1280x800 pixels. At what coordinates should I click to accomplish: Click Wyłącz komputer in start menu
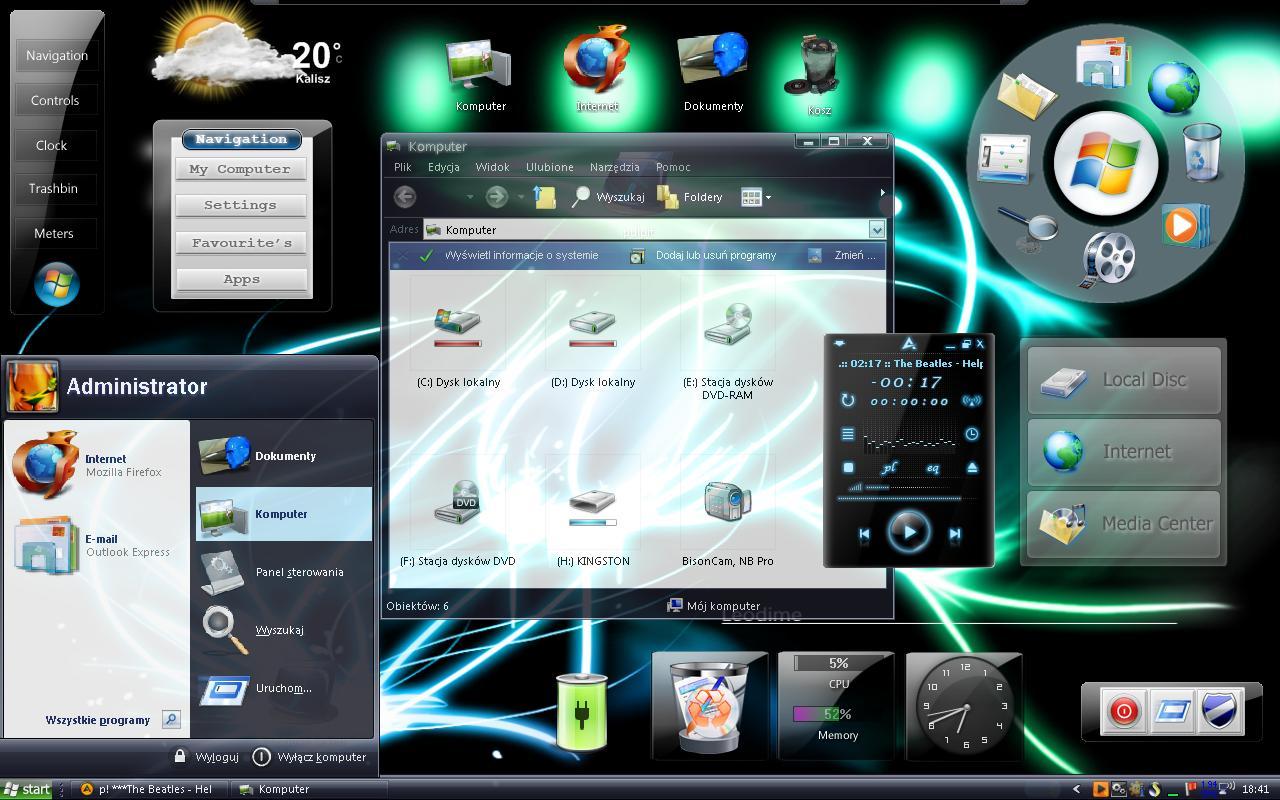309,757
